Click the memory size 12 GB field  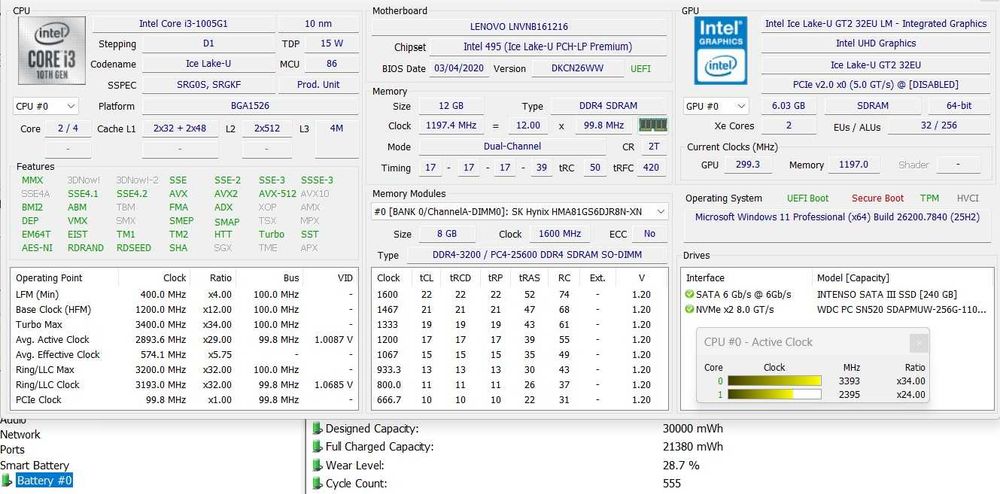point(450,106)
